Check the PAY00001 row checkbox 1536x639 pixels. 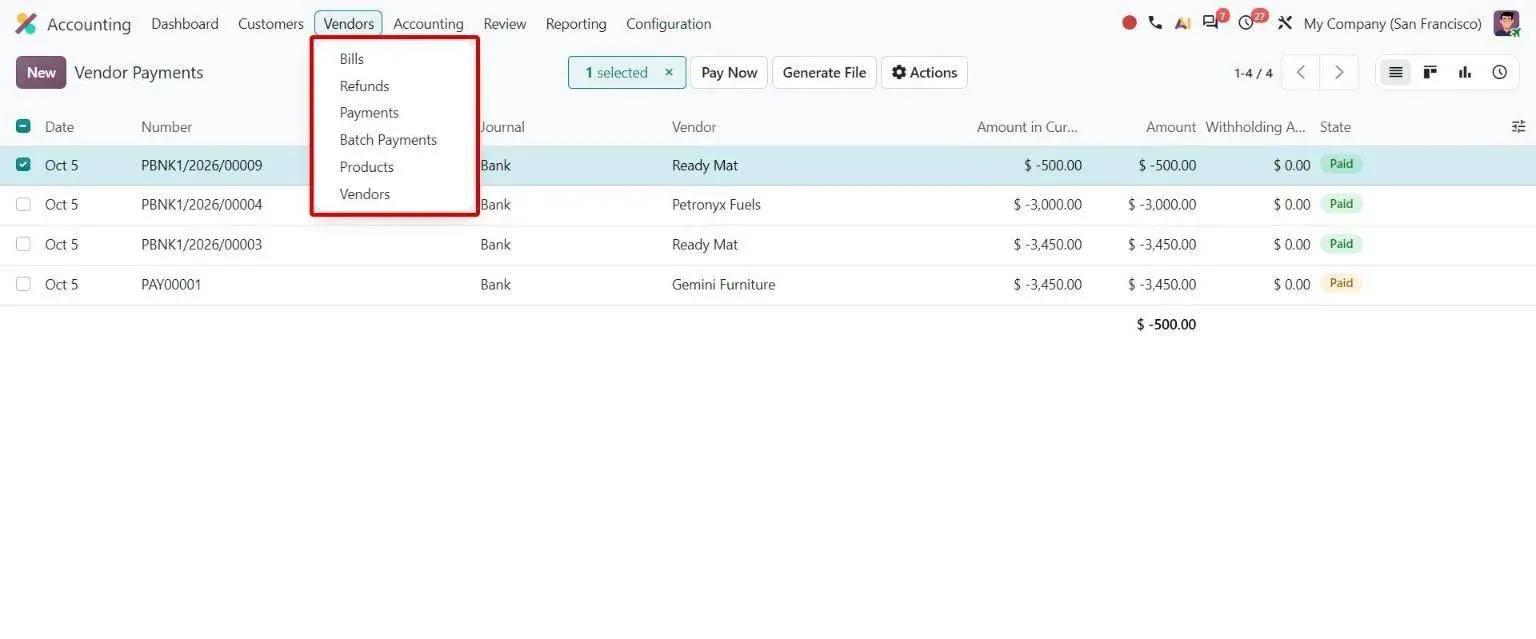click(23, 284)
